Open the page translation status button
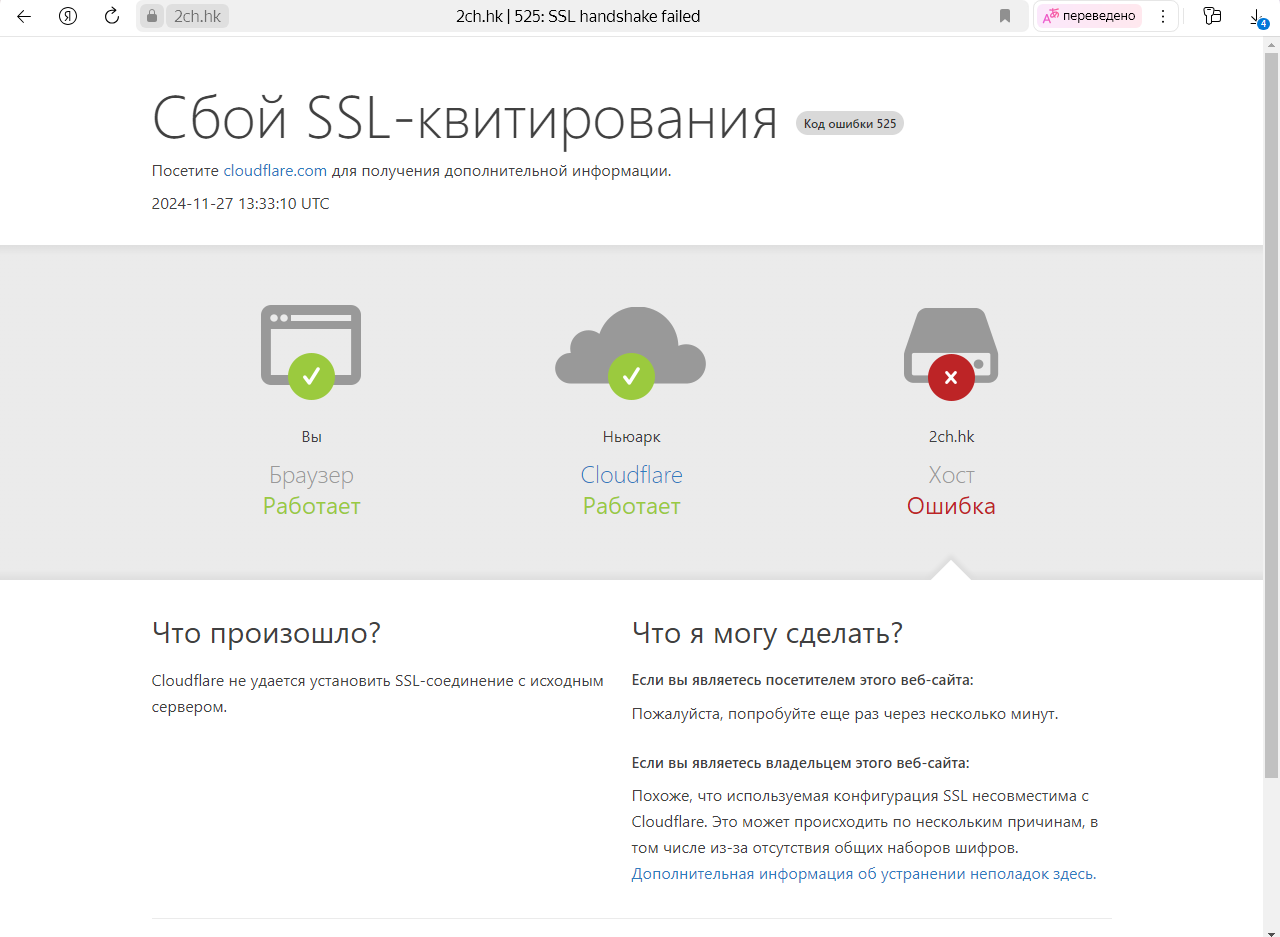1280x937 pixels. (1090, 16)
